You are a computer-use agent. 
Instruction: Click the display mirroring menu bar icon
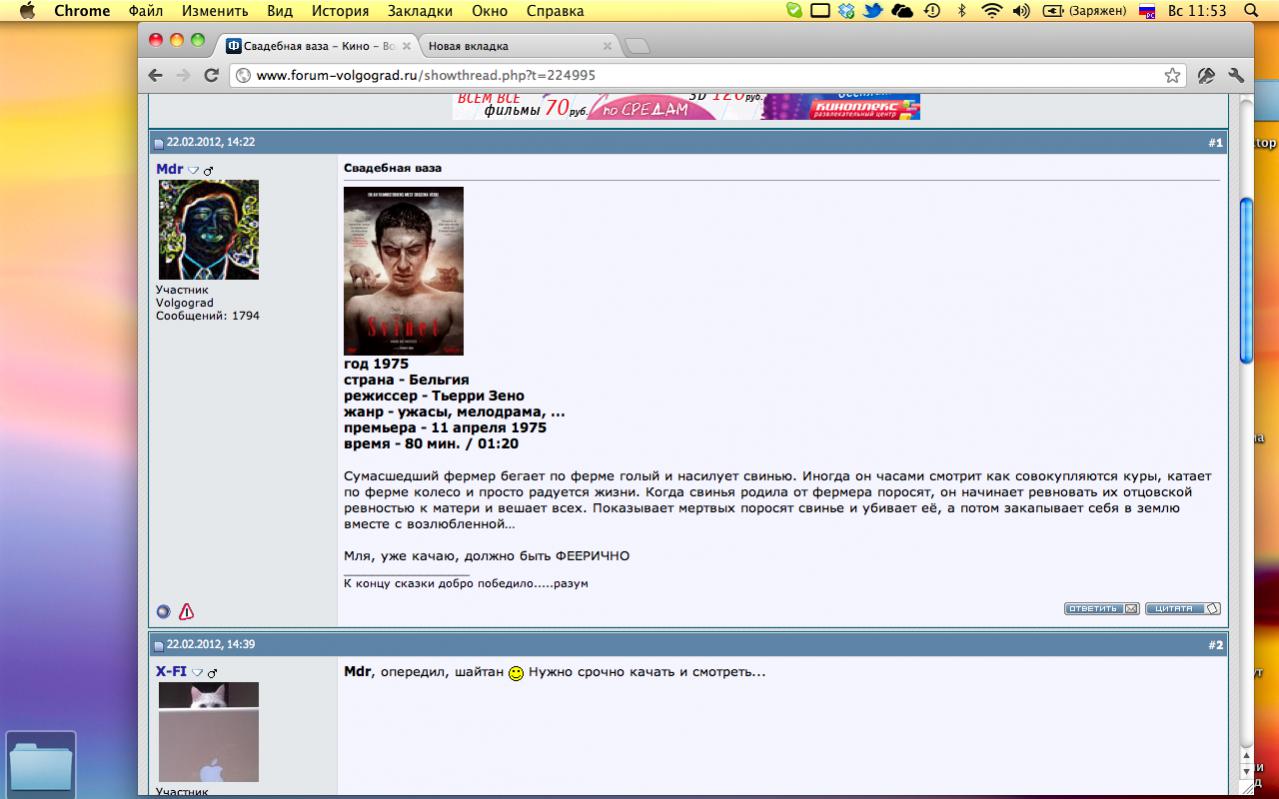click(x=820, y=11)
